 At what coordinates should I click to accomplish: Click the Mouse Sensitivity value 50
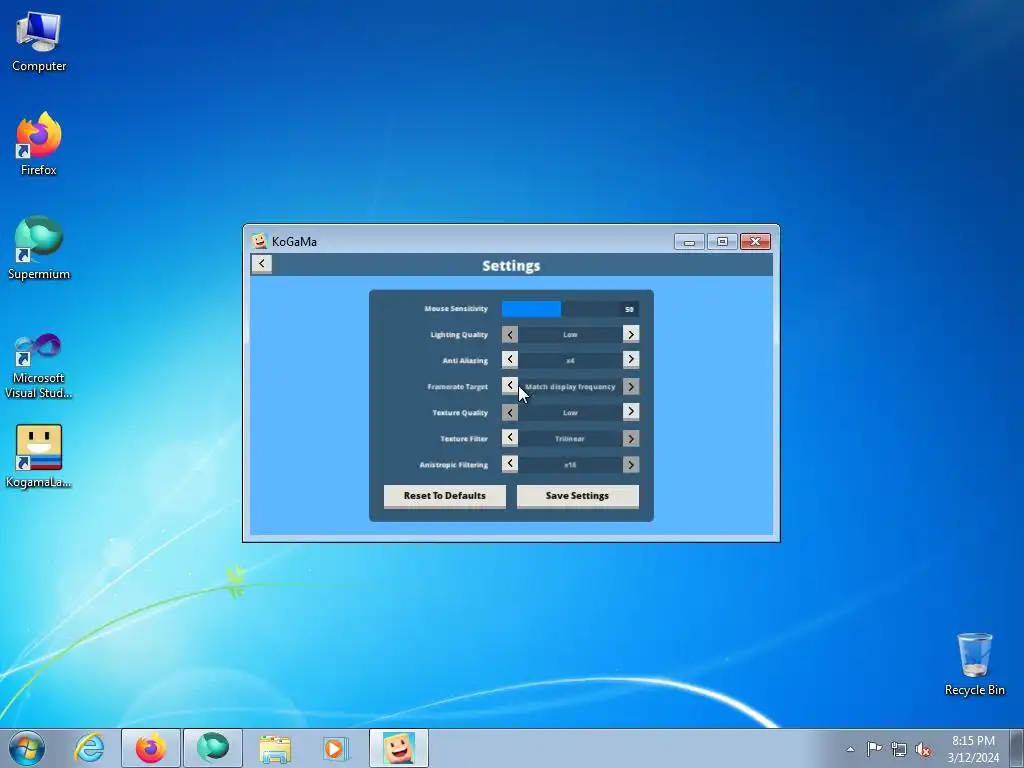tap(629, 309)
